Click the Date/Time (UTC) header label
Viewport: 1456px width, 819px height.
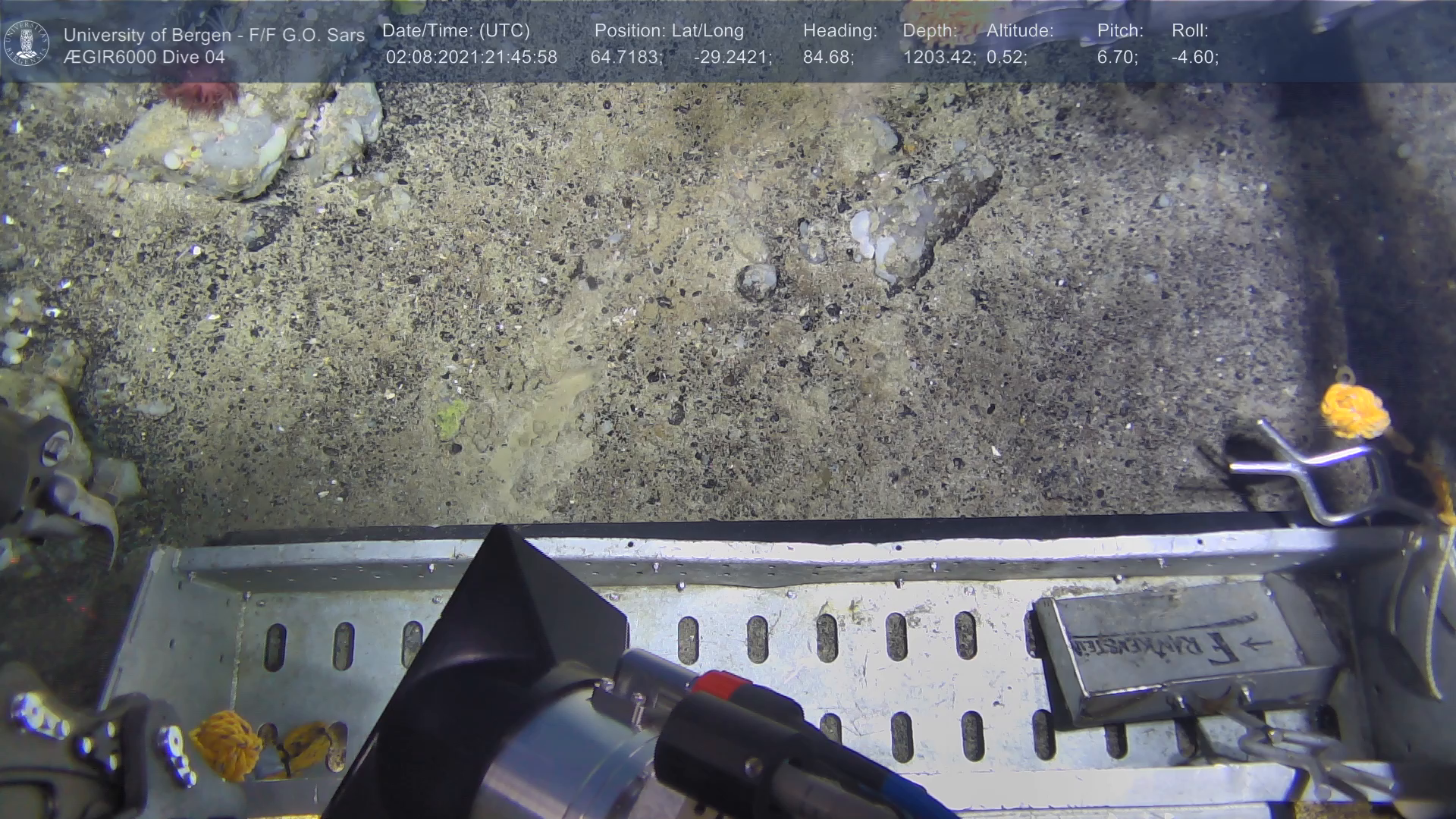(x=456, y=31)
